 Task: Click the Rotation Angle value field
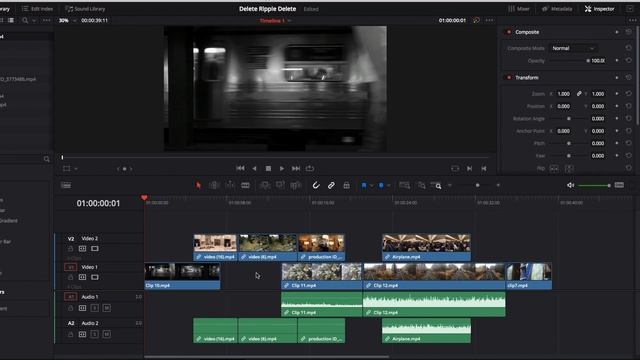[x=598, y=119]
